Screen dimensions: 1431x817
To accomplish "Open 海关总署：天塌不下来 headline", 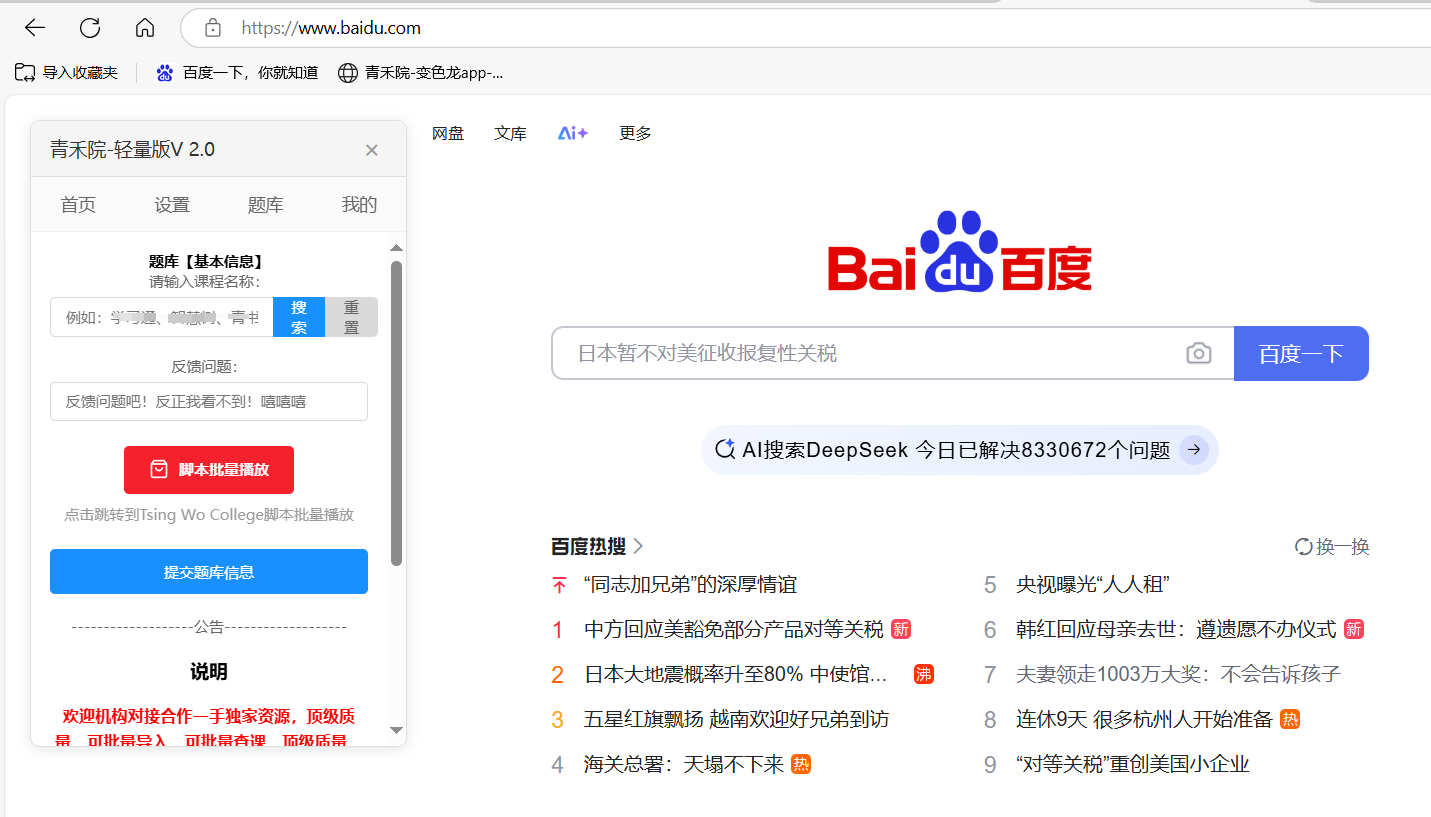I will pyautogui.click(x=684, y=764).
